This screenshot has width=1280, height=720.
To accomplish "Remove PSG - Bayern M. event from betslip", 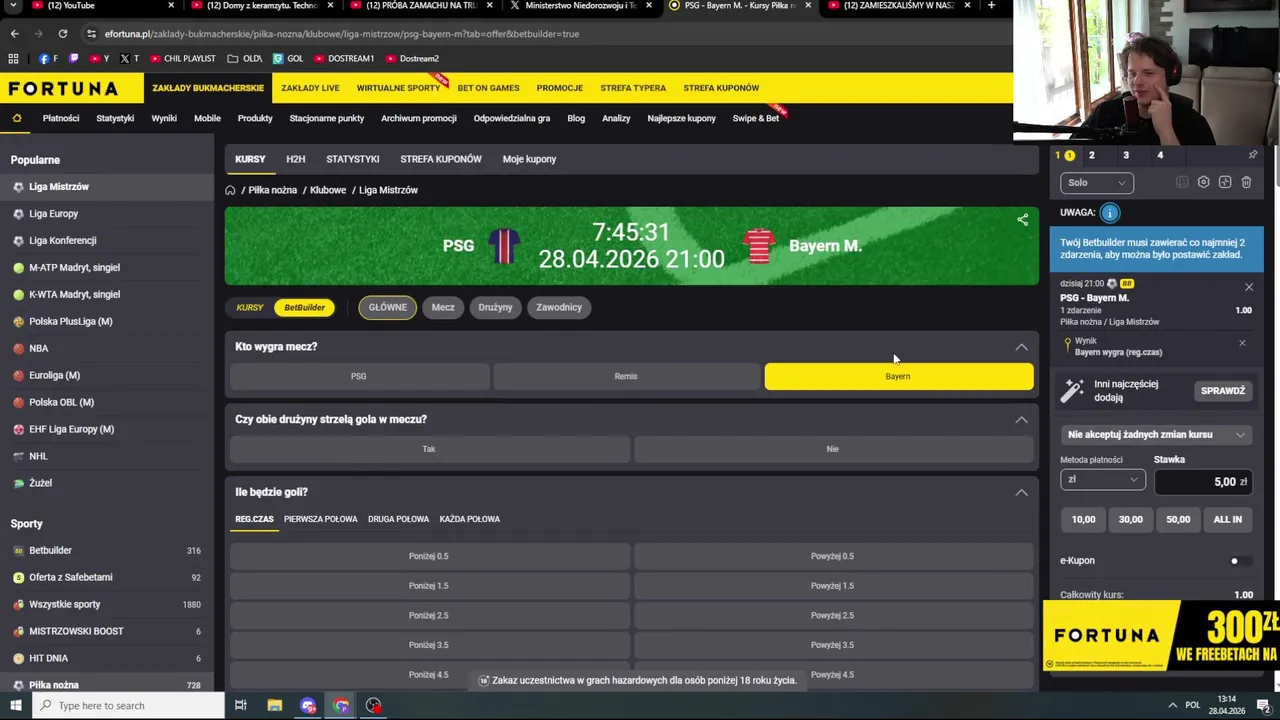I will [x=1248, y=287].
